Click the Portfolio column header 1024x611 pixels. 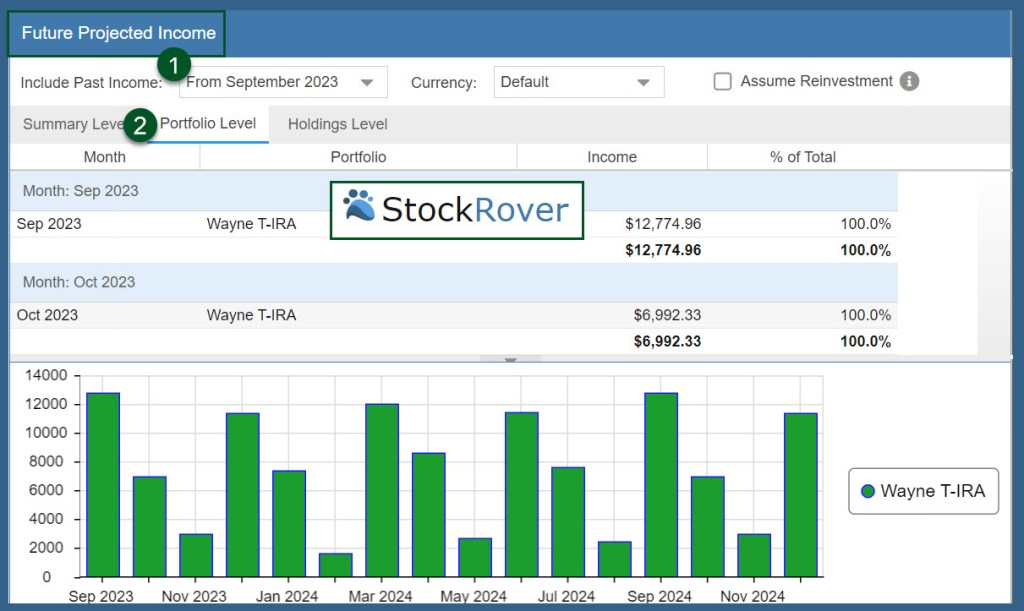(x=358, y=157)
